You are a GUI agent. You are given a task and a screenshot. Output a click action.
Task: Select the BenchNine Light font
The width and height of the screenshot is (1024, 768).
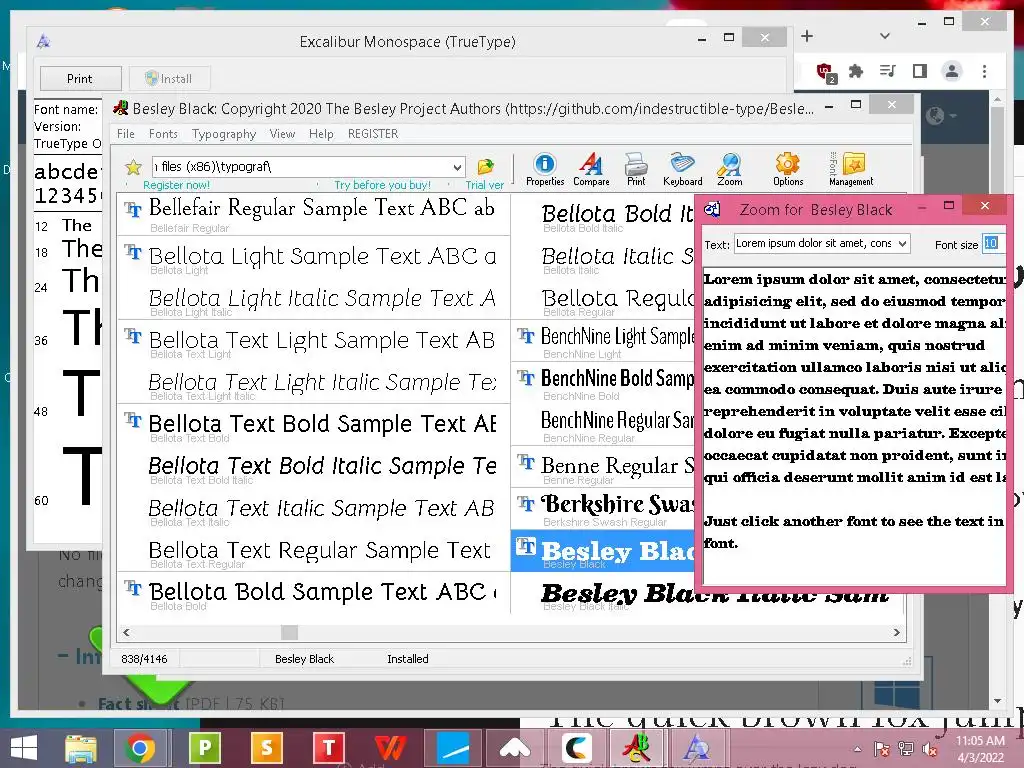tap(603, 342)
